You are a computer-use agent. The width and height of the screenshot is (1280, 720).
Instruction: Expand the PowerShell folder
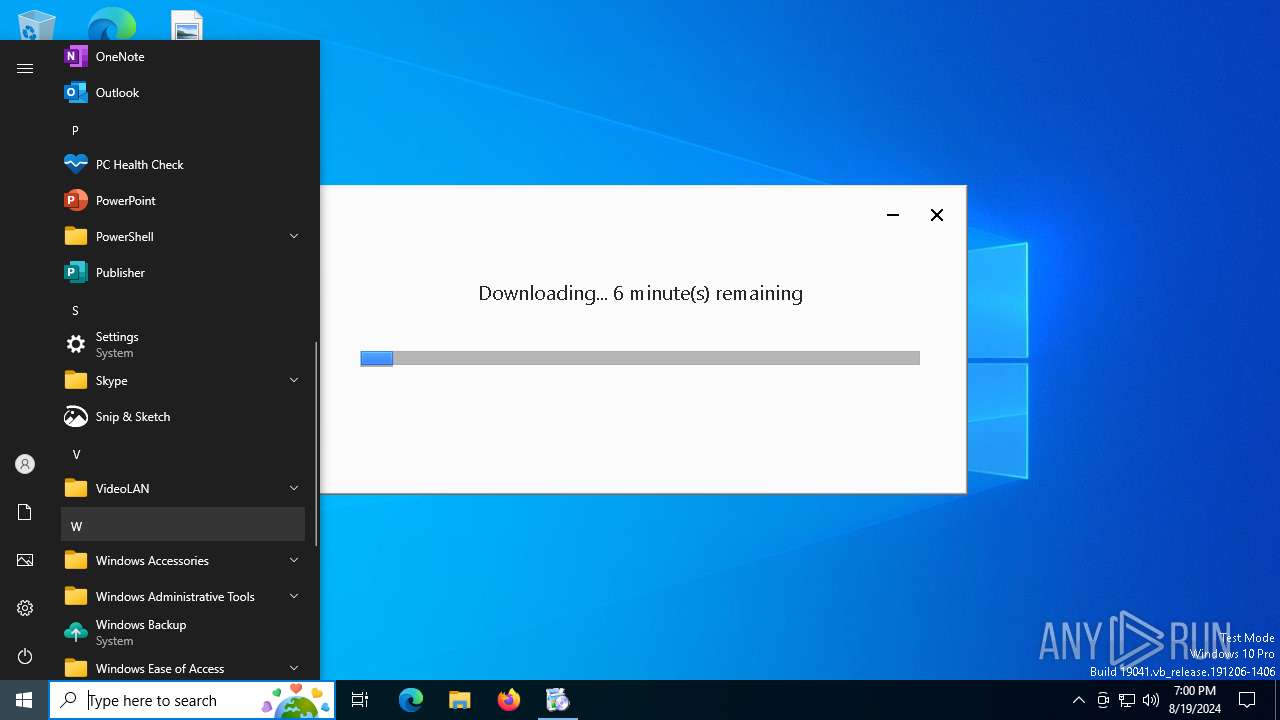pos(183,237)
